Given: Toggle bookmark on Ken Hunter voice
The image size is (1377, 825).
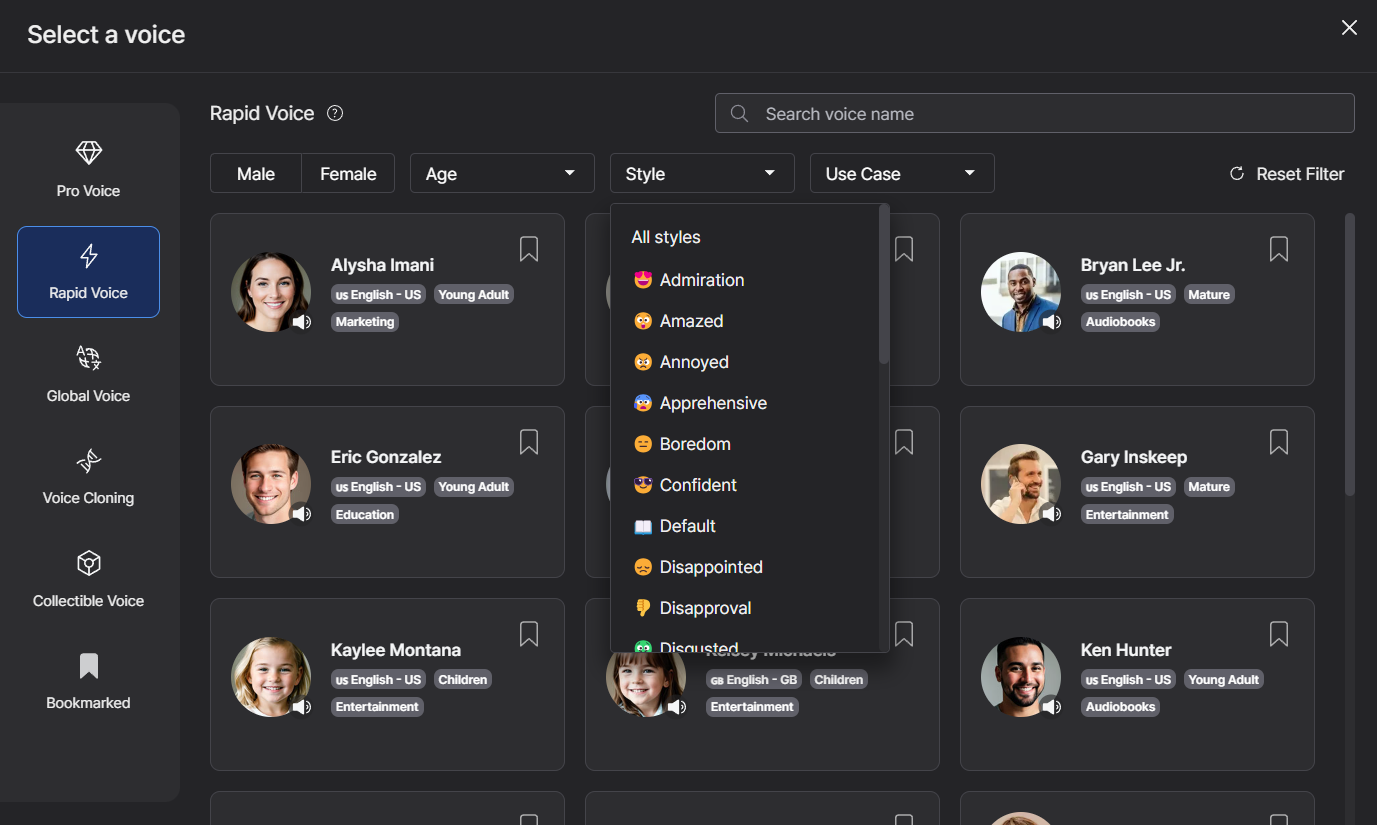Looking at the screenshot, I should coord(1278,634).
